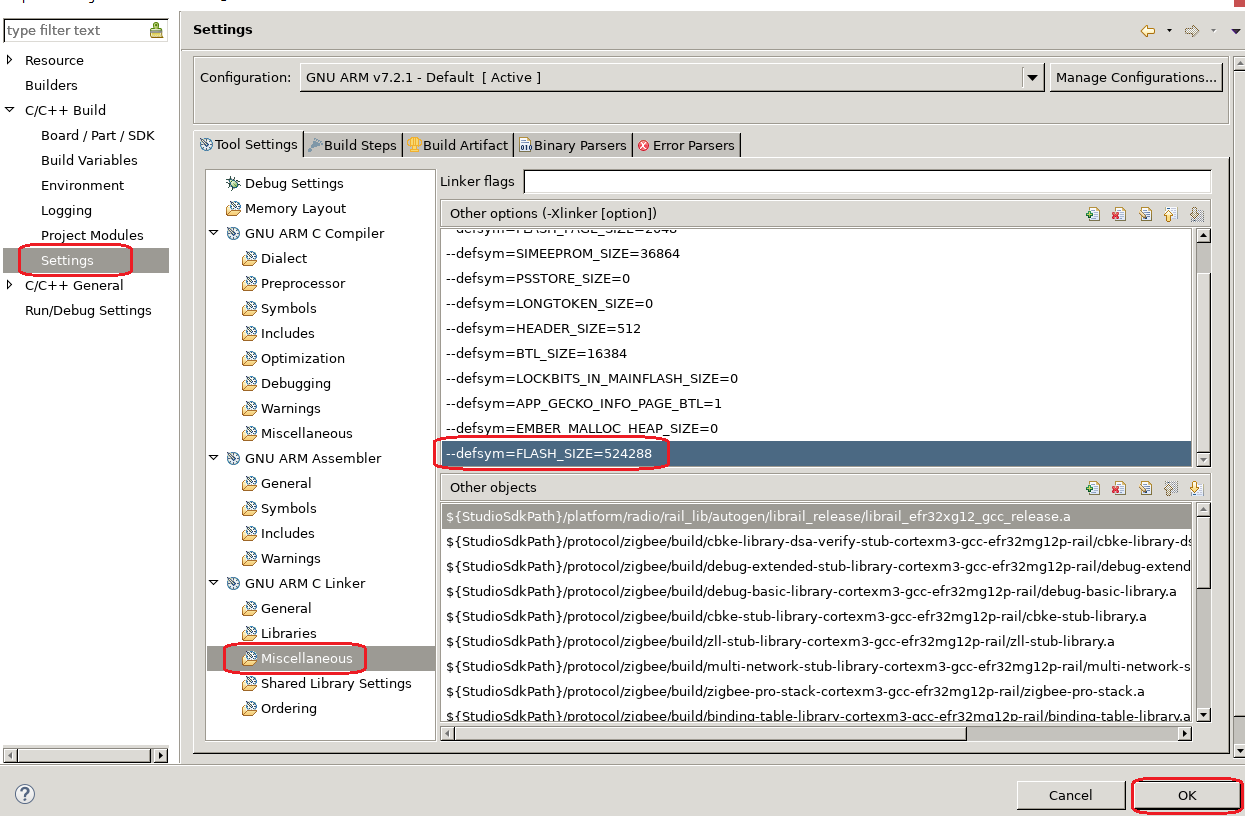Cancel the properties dialog
1245x816 pixels.
[1070, 795]
